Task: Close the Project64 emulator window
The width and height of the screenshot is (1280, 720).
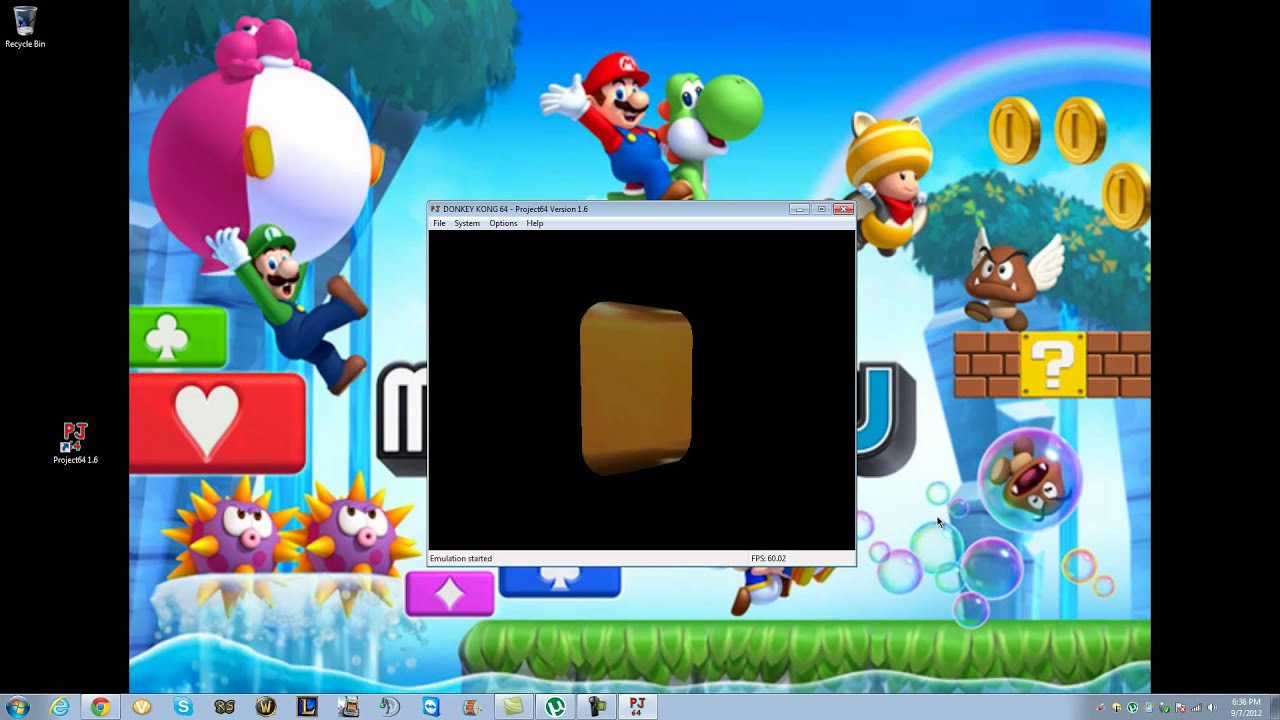Action: (x=844, y=209)
